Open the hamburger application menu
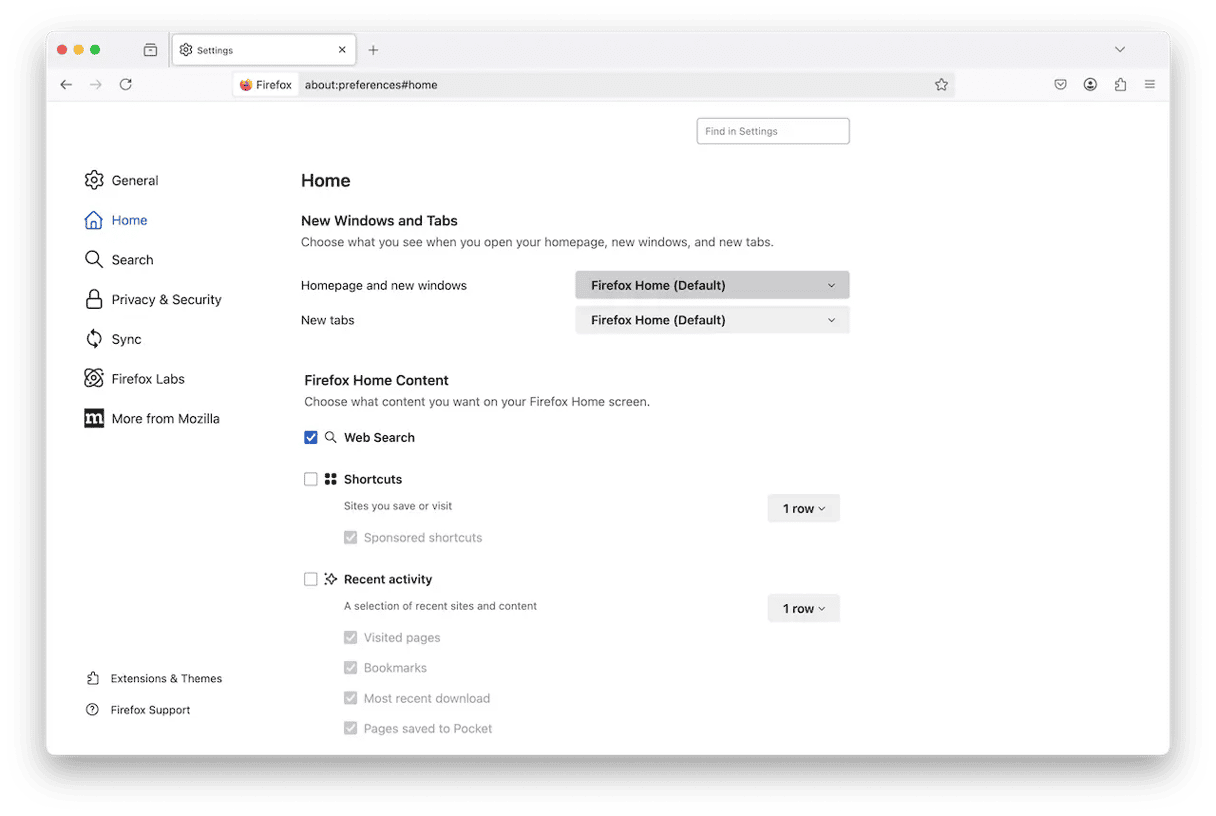The height and width of the screenshot is (816, 1216). coord(1150,85)
